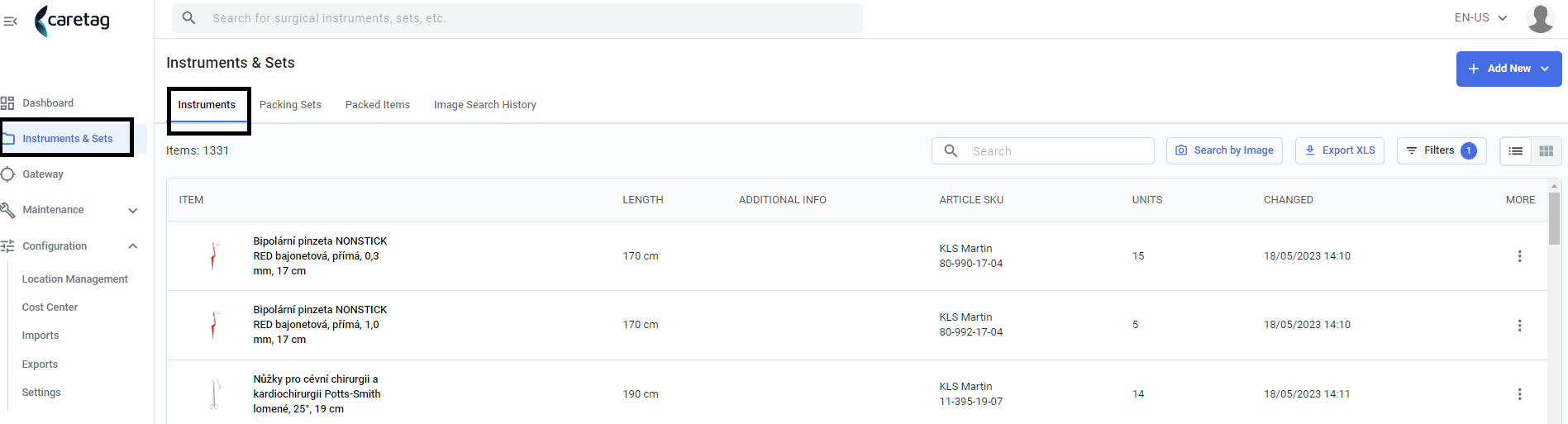Collapse the Configuration section
The image size is (1568, 424).
[133, 246]
